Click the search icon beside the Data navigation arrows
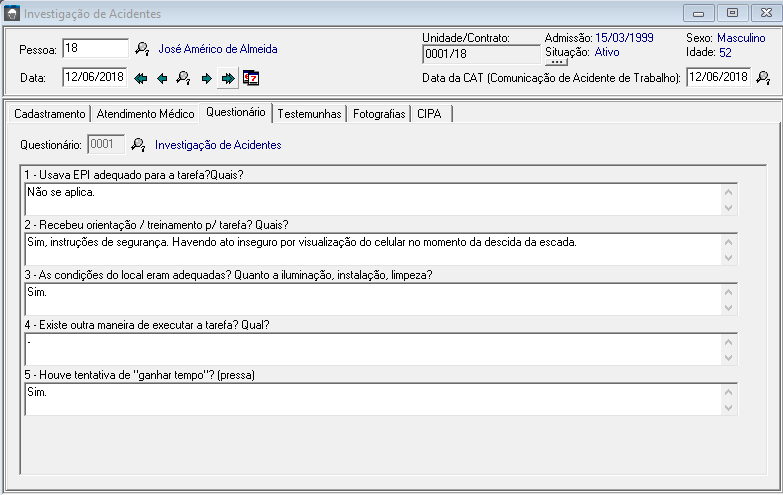 point(183,78)
